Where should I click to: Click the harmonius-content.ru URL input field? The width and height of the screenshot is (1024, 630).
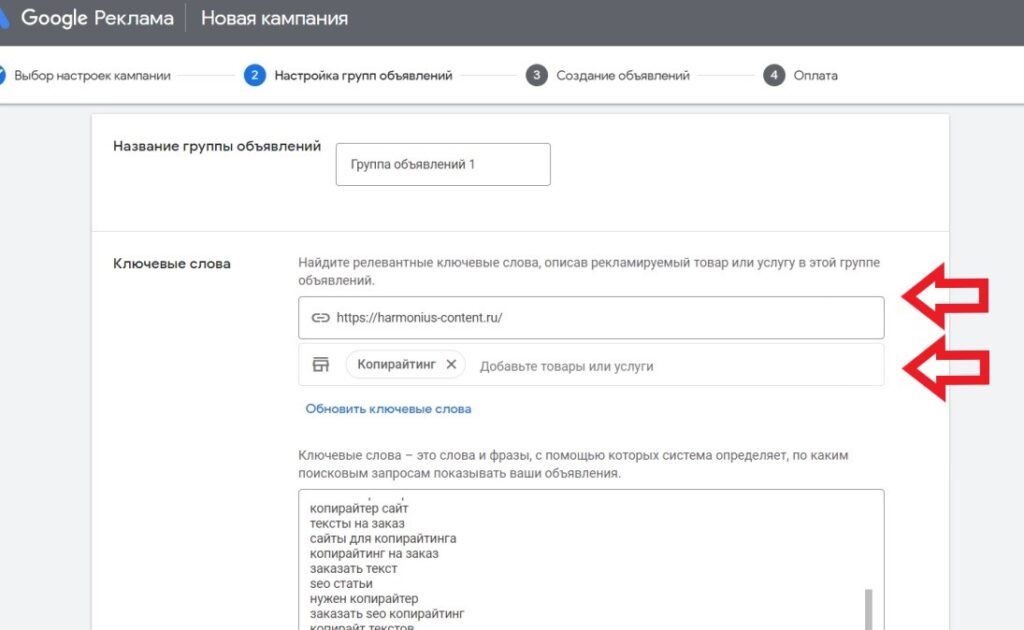point(600,318)
